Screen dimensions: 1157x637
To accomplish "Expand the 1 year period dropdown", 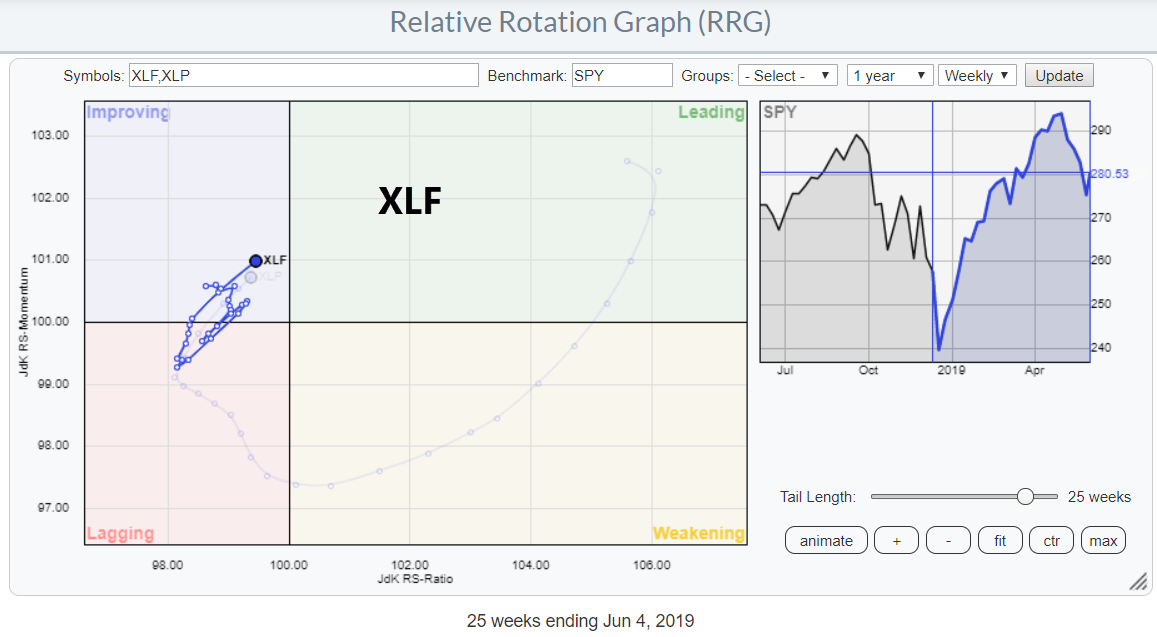I will coord(889,76).
